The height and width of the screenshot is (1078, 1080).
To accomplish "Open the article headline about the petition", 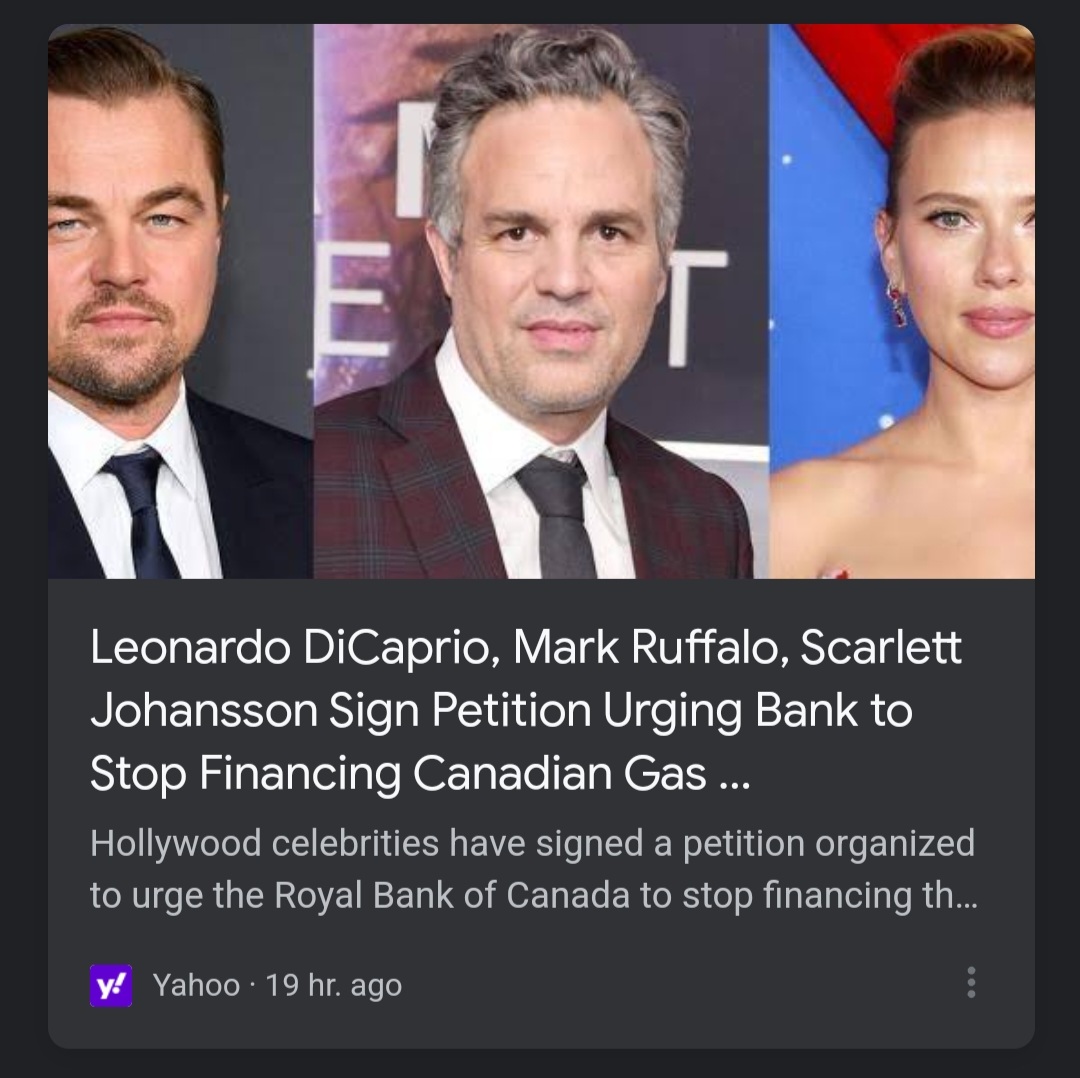I will [500, 710].
